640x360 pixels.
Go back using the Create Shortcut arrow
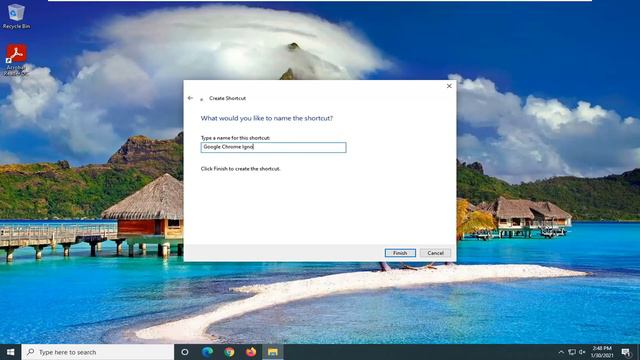click(x=190, y=98)
